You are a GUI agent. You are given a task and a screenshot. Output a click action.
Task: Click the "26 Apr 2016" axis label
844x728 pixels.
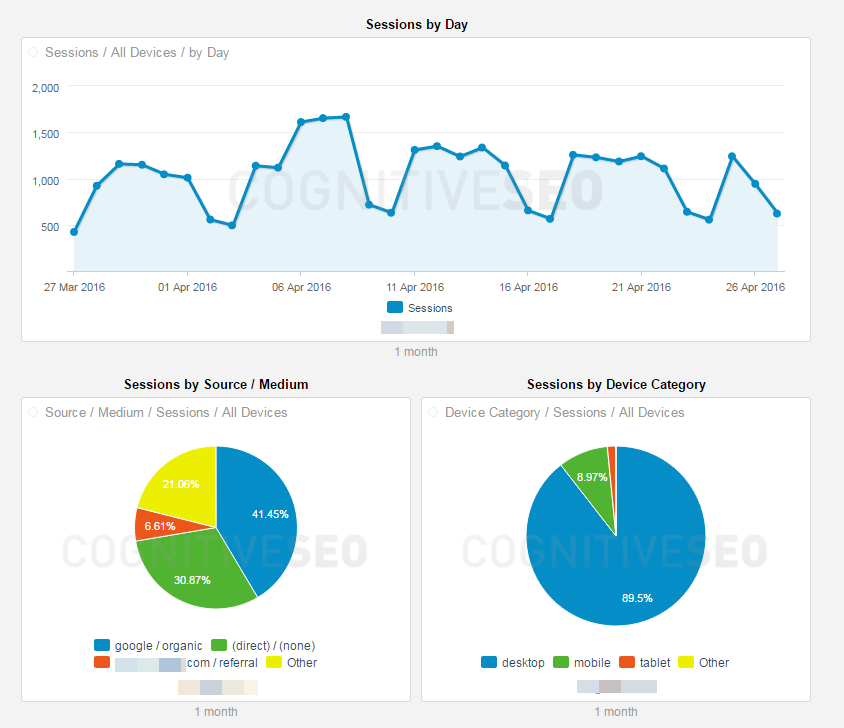click(x=755, y=287)
